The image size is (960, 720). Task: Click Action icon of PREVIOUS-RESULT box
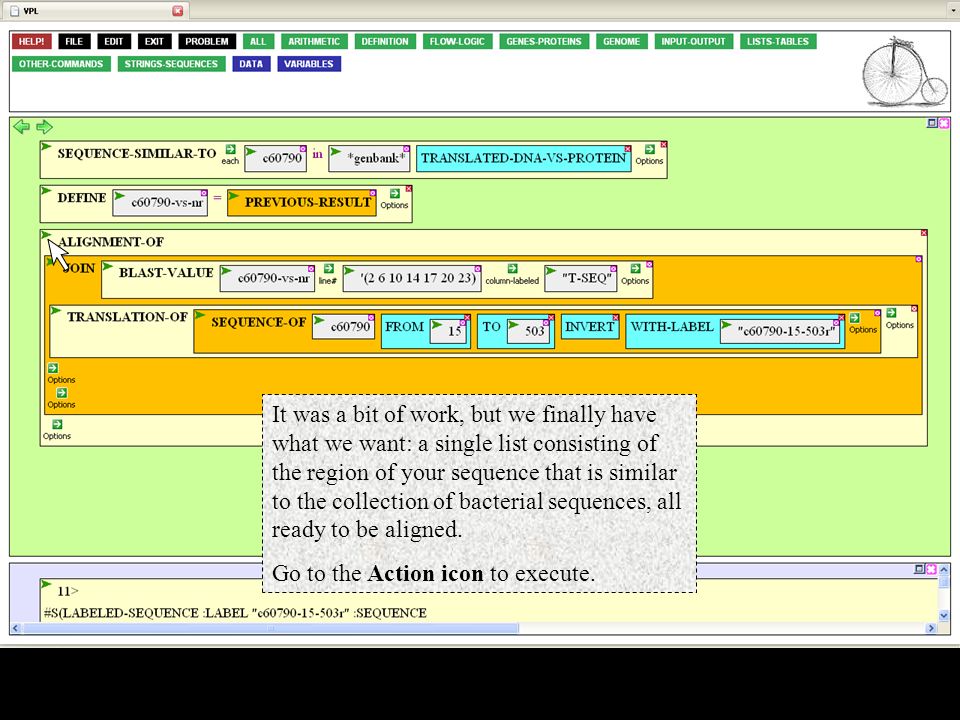point(233,196)
